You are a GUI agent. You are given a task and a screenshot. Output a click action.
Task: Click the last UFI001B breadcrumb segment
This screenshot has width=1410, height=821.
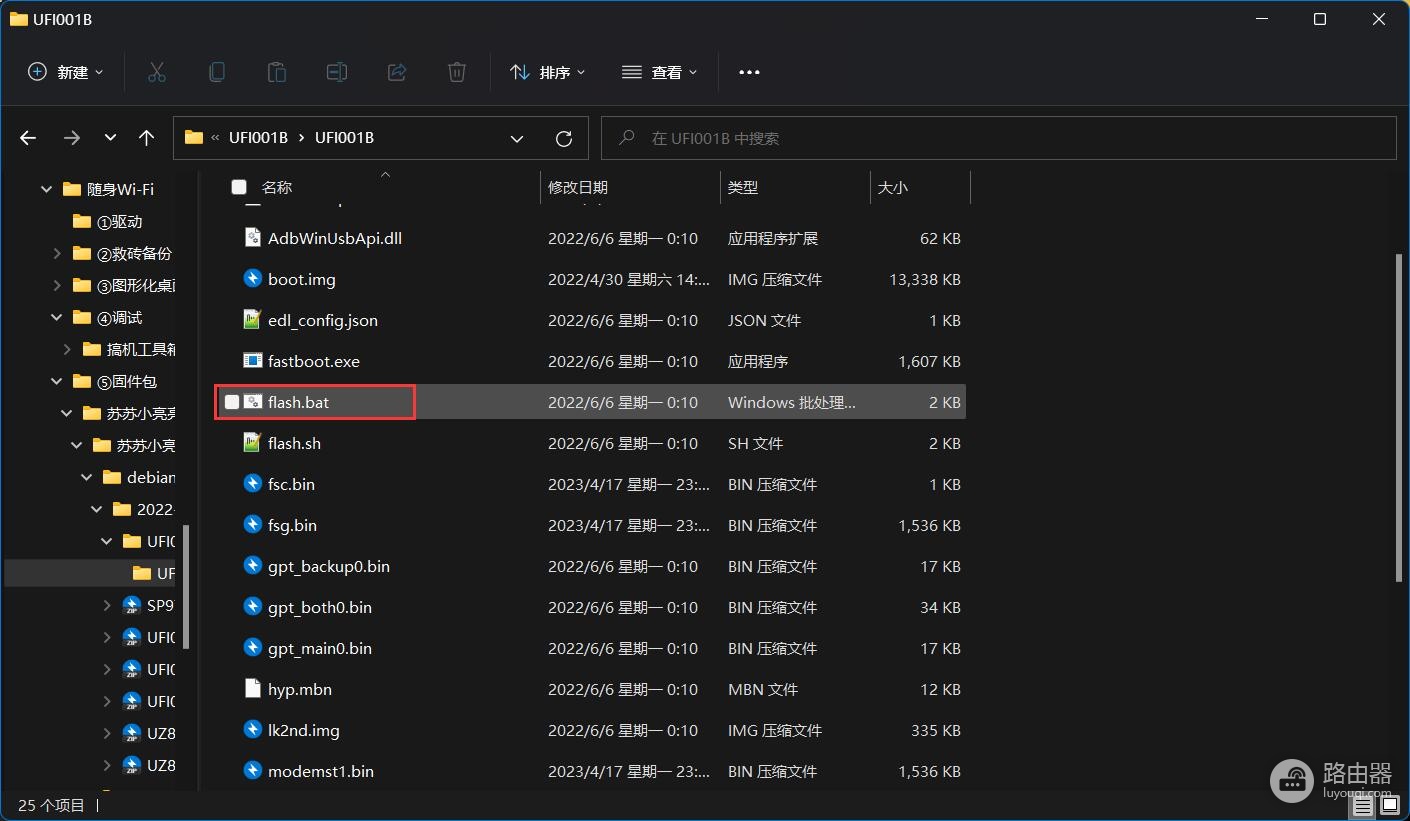click(344, 138)
